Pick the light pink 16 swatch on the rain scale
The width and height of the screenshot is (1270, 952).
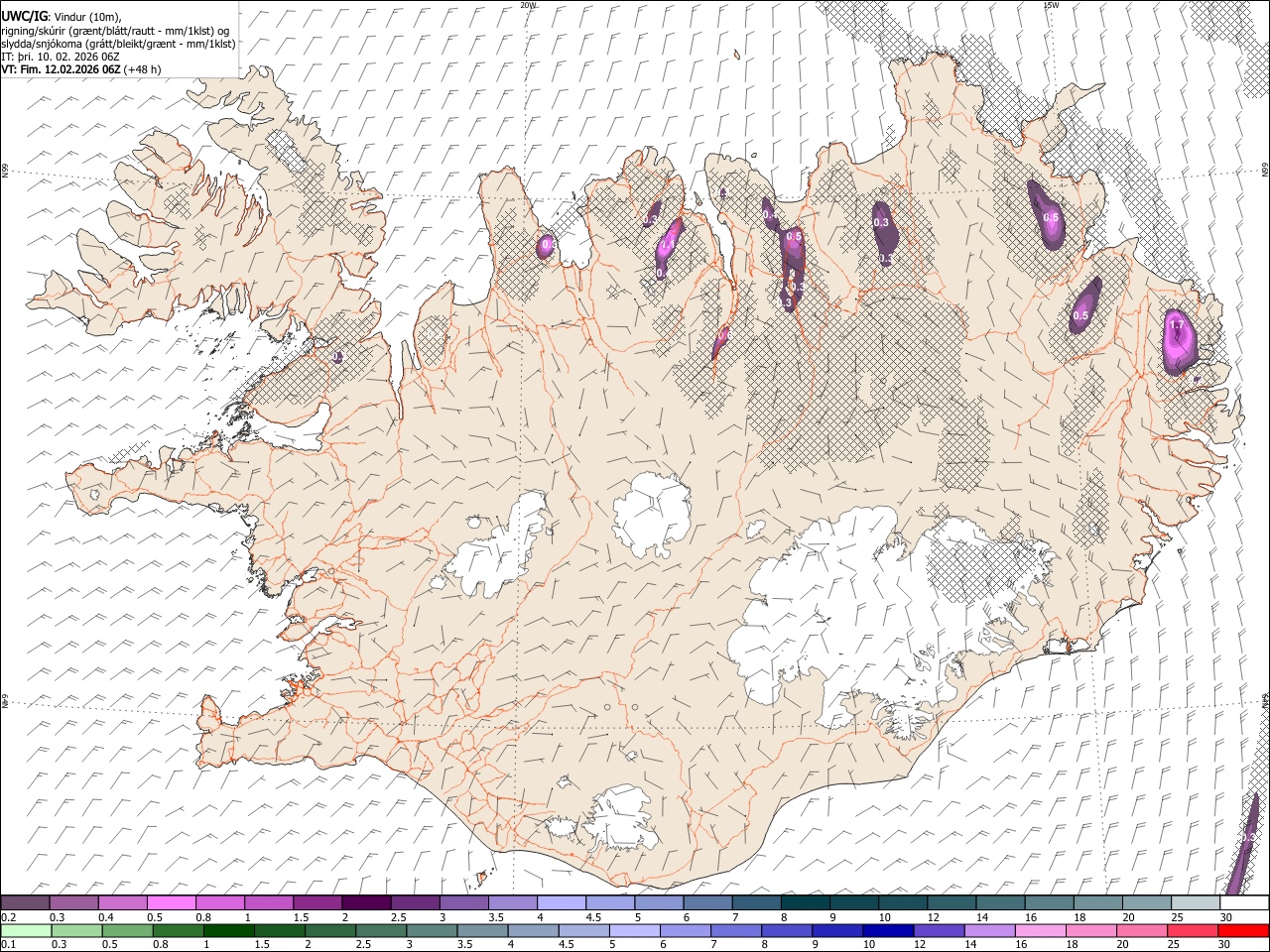click(x=1040, y=930)
